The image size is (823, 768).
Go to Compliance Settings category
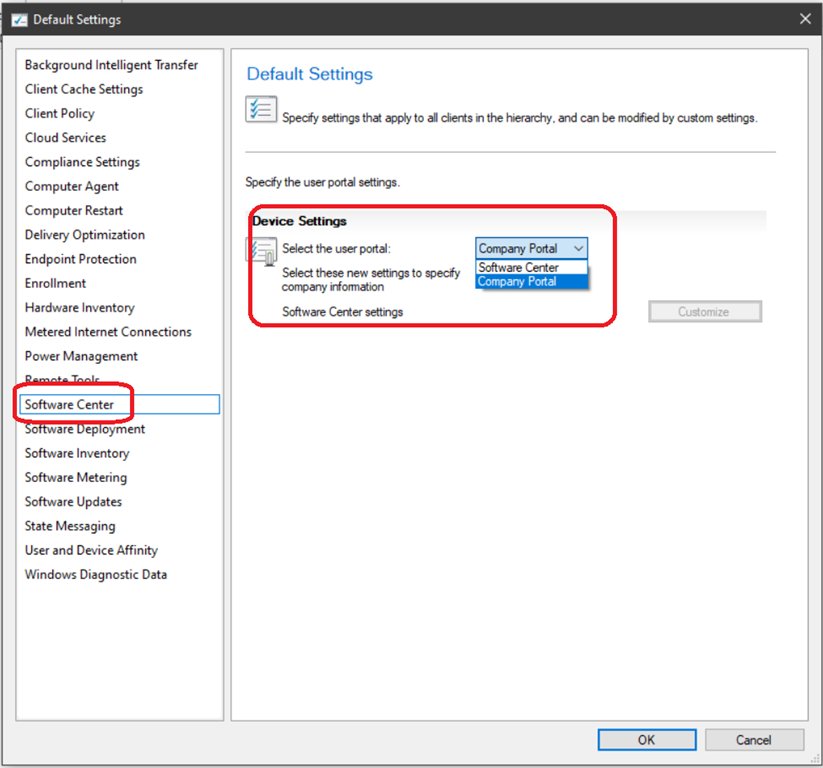click(x=82, y=162)
